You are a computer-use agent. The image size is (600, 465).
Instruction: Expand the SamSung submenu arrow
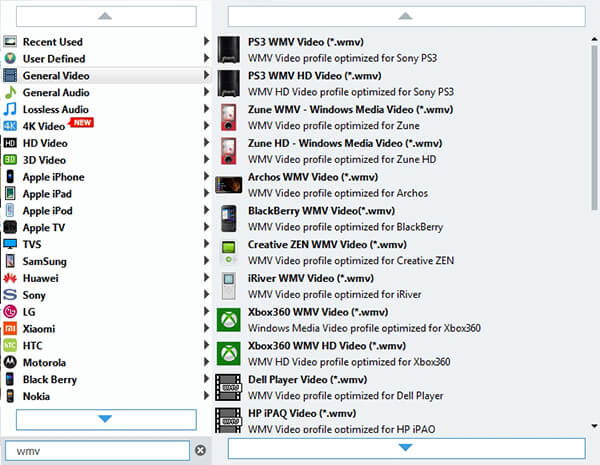206,261
